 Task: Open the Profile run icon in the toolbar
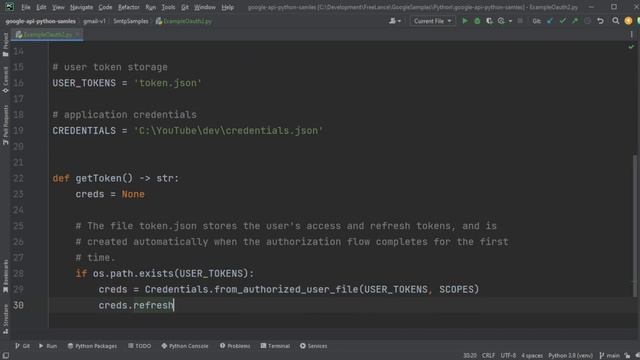coord(501,21)
